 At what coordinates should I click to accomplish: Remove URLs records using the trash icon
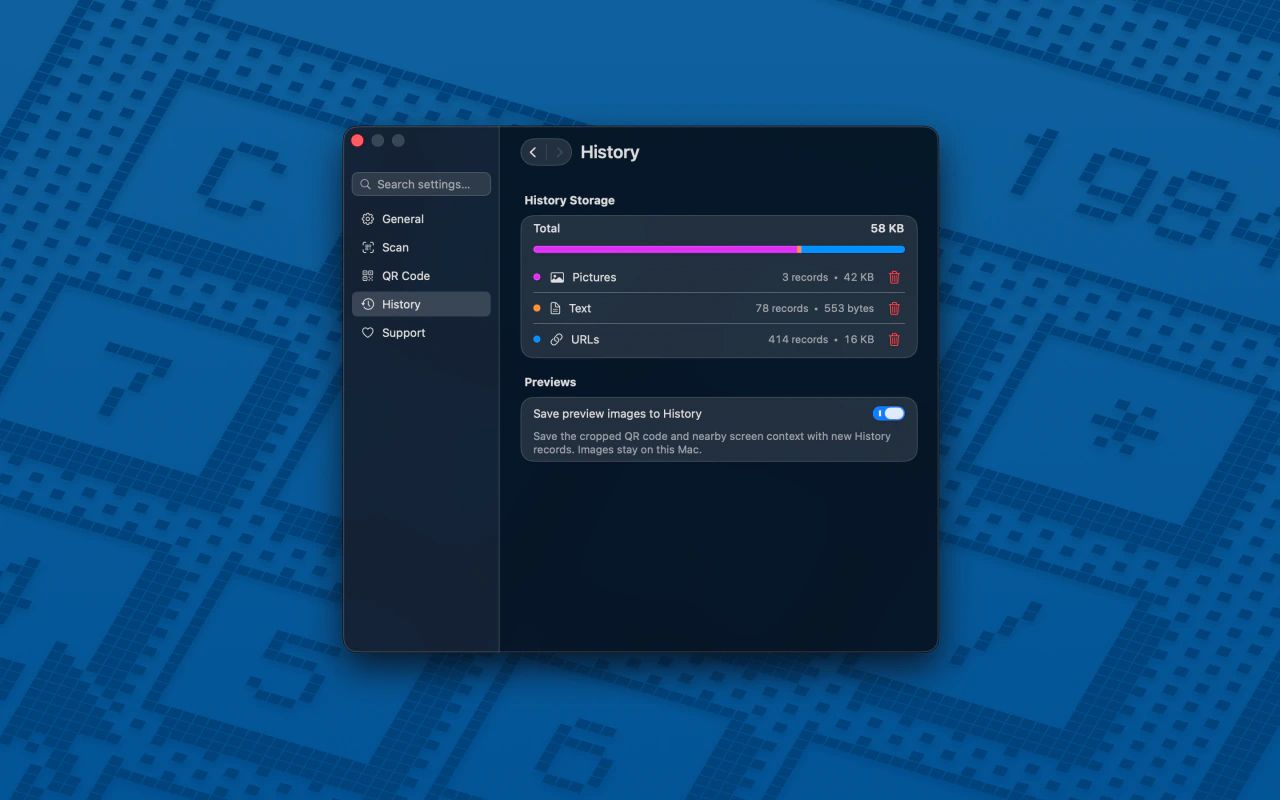894,339
